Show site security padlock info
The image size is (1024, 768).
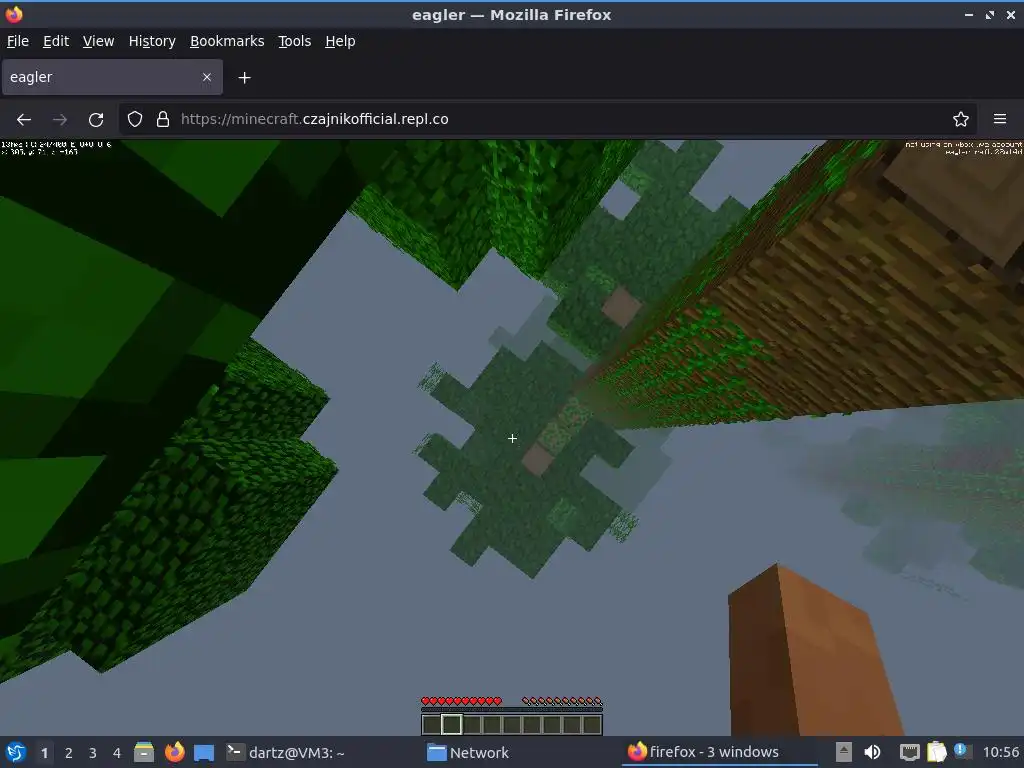[x=163, y=119]
